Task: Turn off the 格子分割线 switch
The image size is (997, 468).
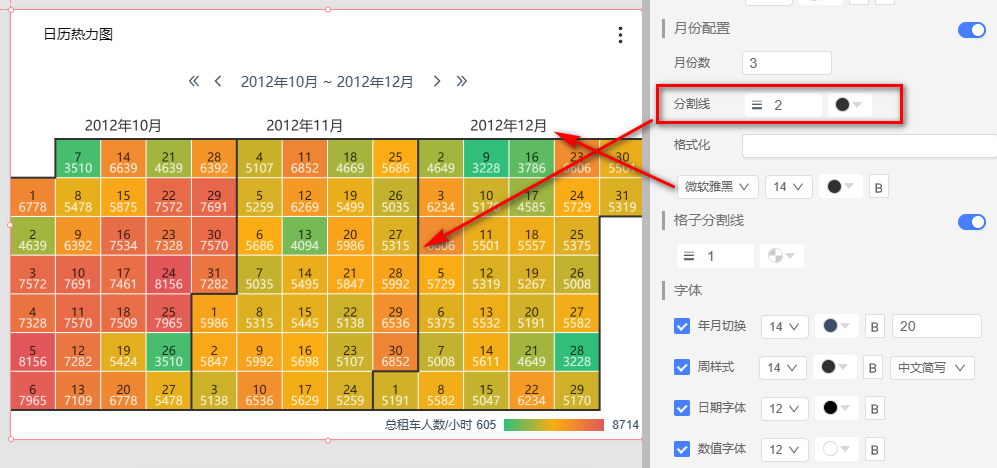Action: click(971, 221)
